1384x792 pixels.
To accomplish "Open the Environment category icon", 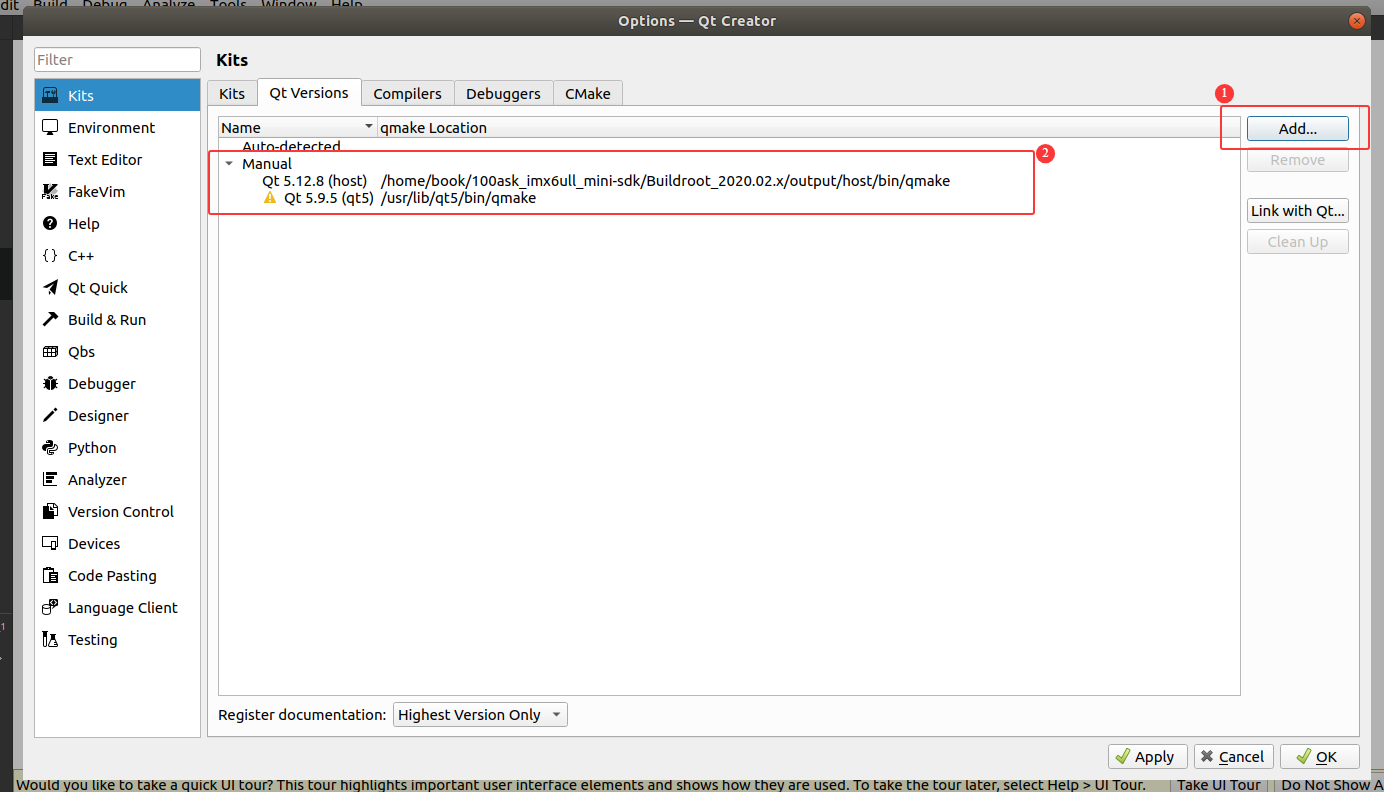I will click(x=50, y=128).
